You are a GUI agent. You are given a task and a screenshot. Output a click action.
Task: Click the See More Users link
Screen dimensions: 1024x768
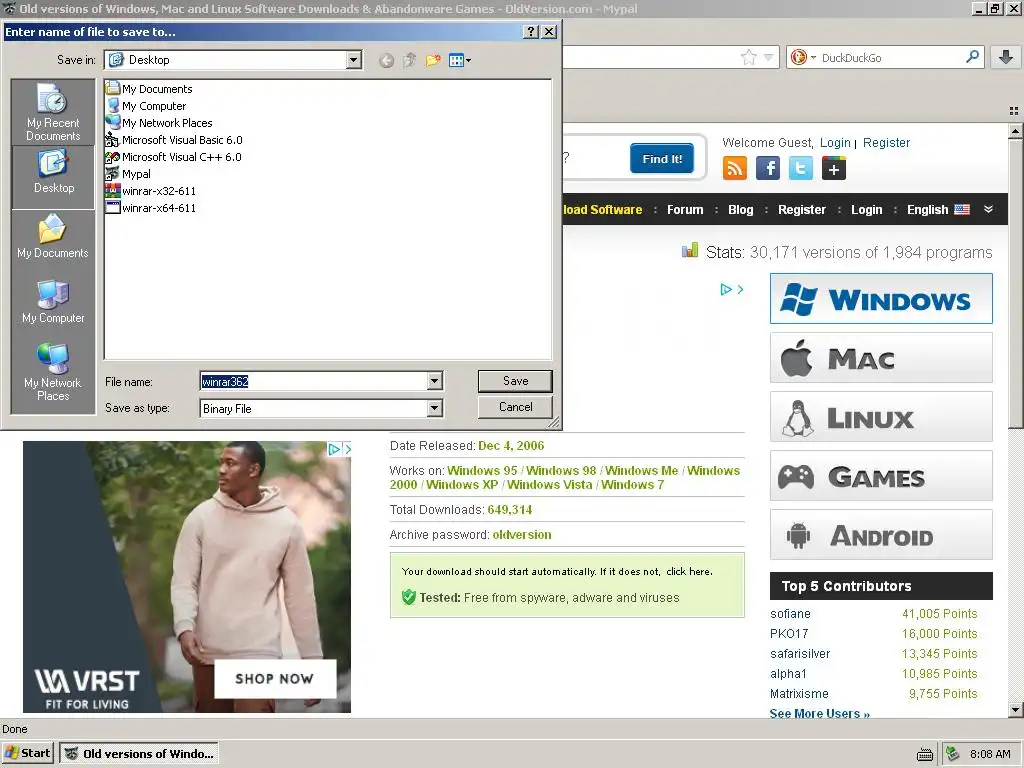820,713
